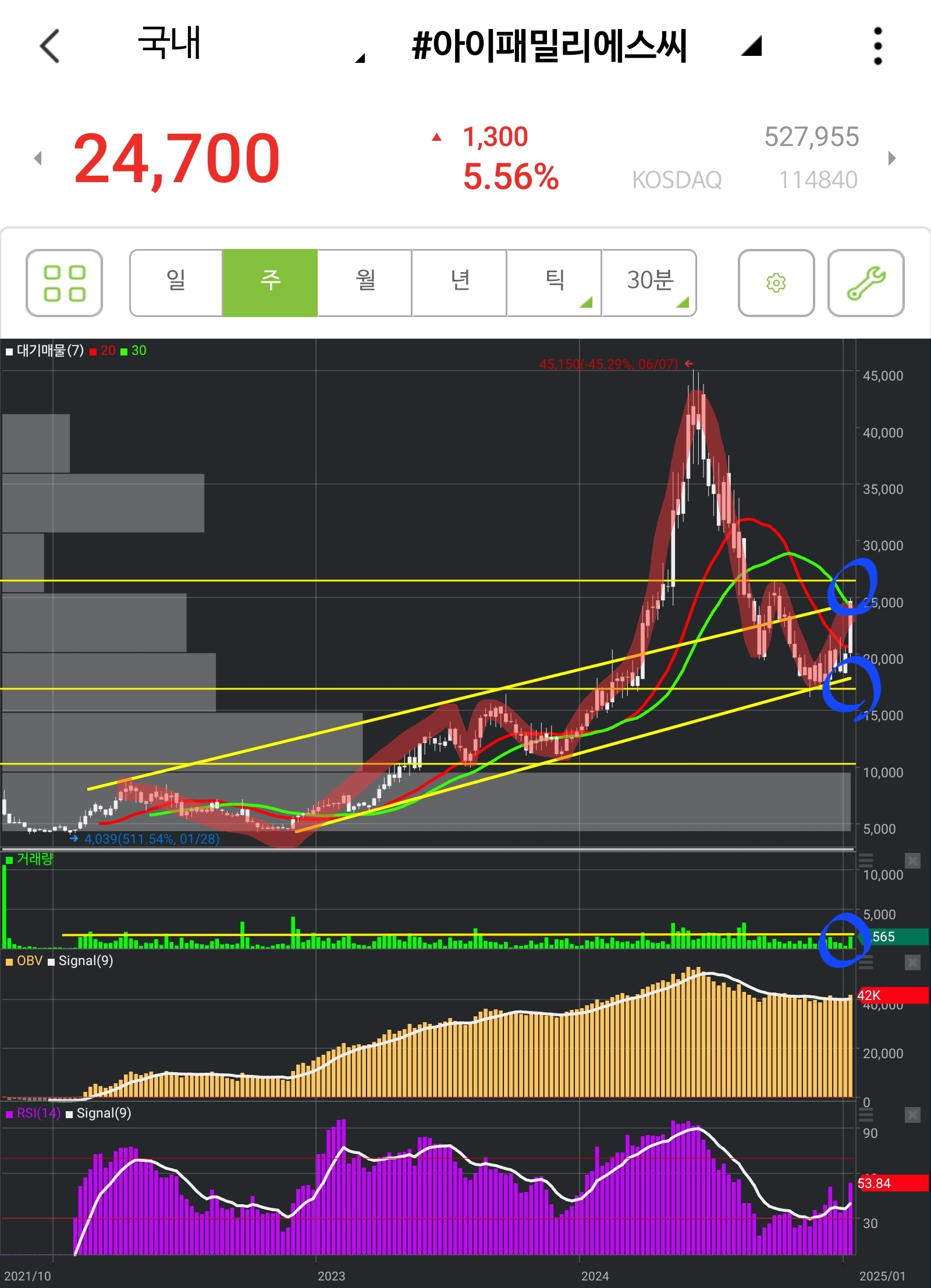Screen dimensions: 931x1288
Task: Tap the 45,000 price axis label
Action: tap(883, 376)
